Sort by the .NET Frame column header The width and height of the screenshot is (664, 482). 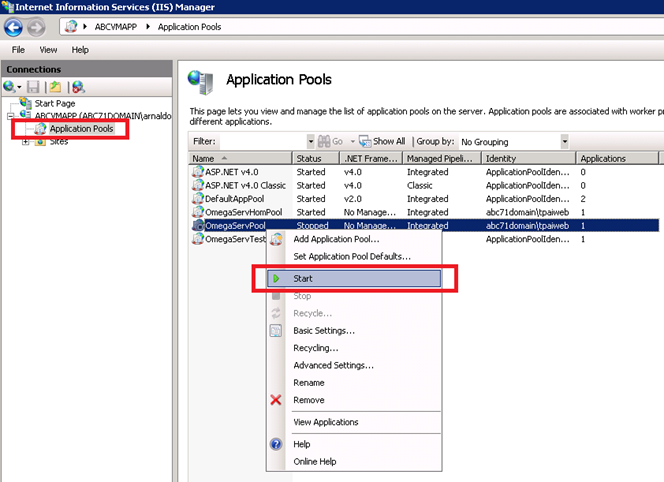(x=371, y=158)
